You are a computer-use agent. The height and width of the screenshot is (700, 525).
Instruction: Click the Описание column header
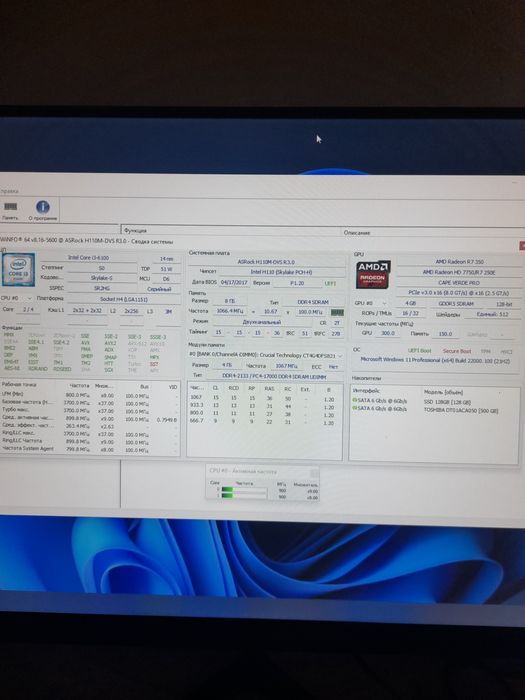point(357,233)
